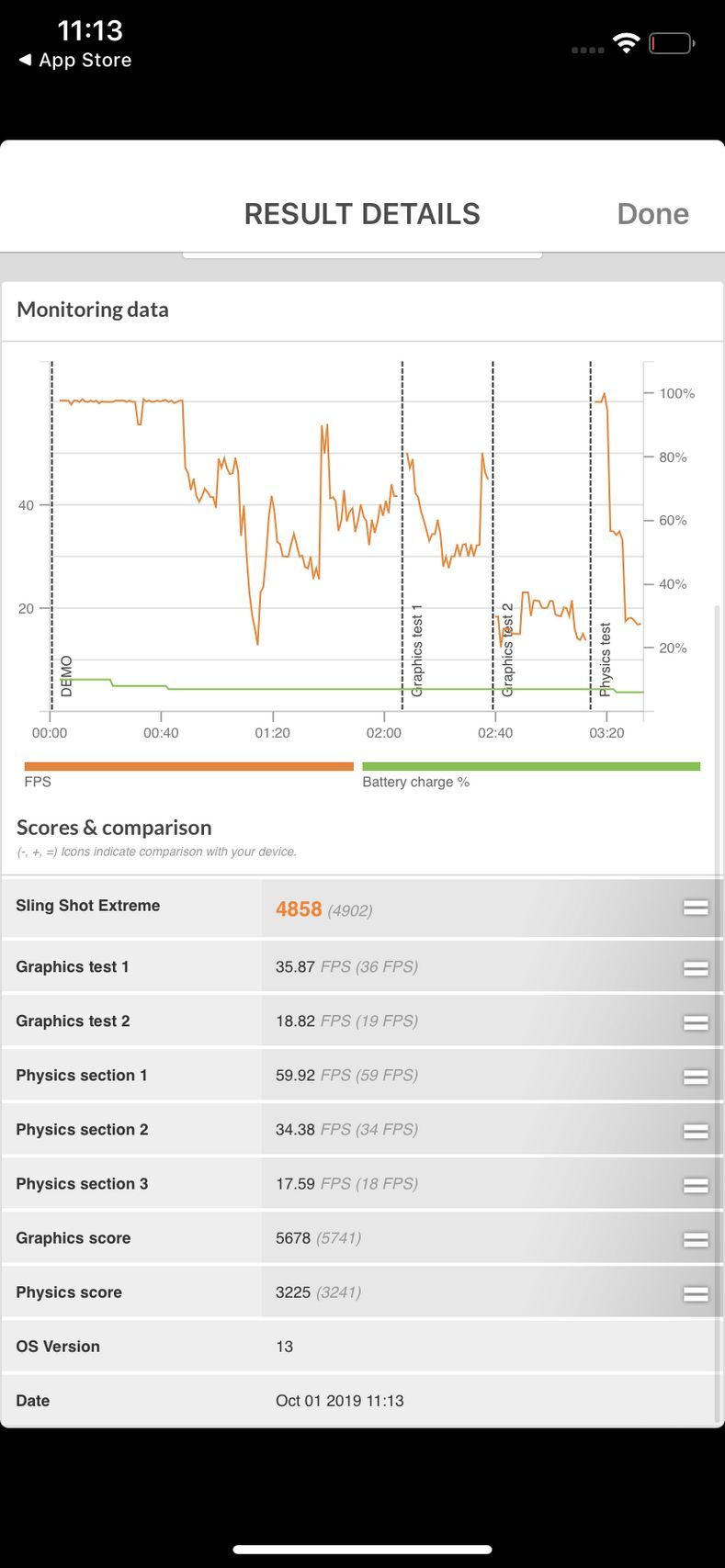Tap the low battery status icon
The image size is (725, 1568).
(x=671, y=43)
